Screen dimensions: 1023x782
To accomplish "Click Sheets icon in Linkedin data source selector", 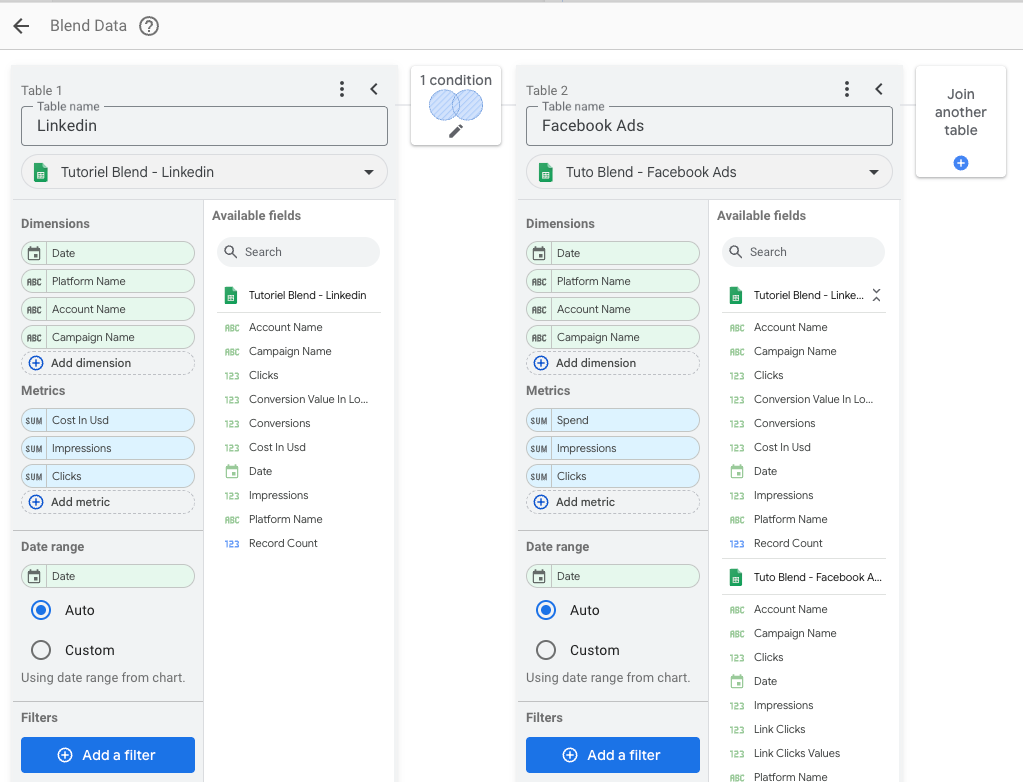I will [x=40, y=173].
